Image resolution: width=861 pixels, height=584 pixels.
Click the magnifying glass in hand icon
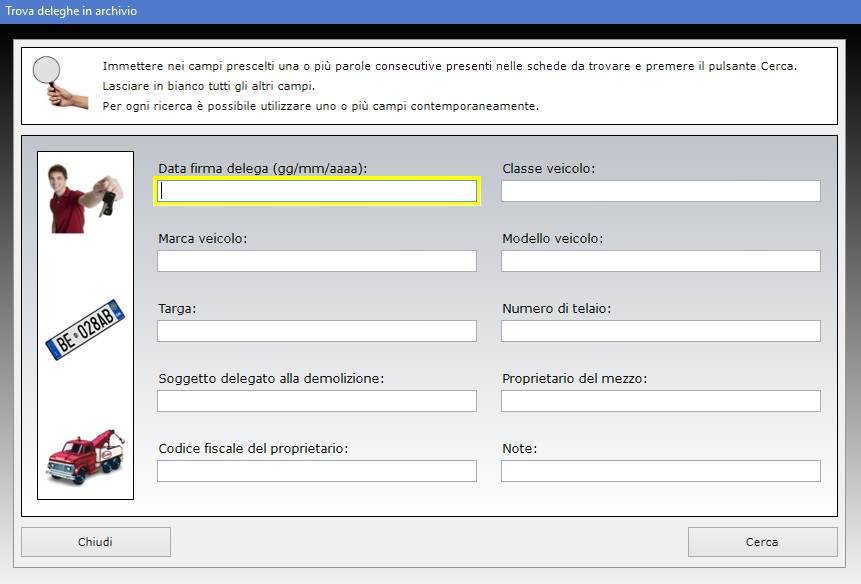(x=60, y=82)
